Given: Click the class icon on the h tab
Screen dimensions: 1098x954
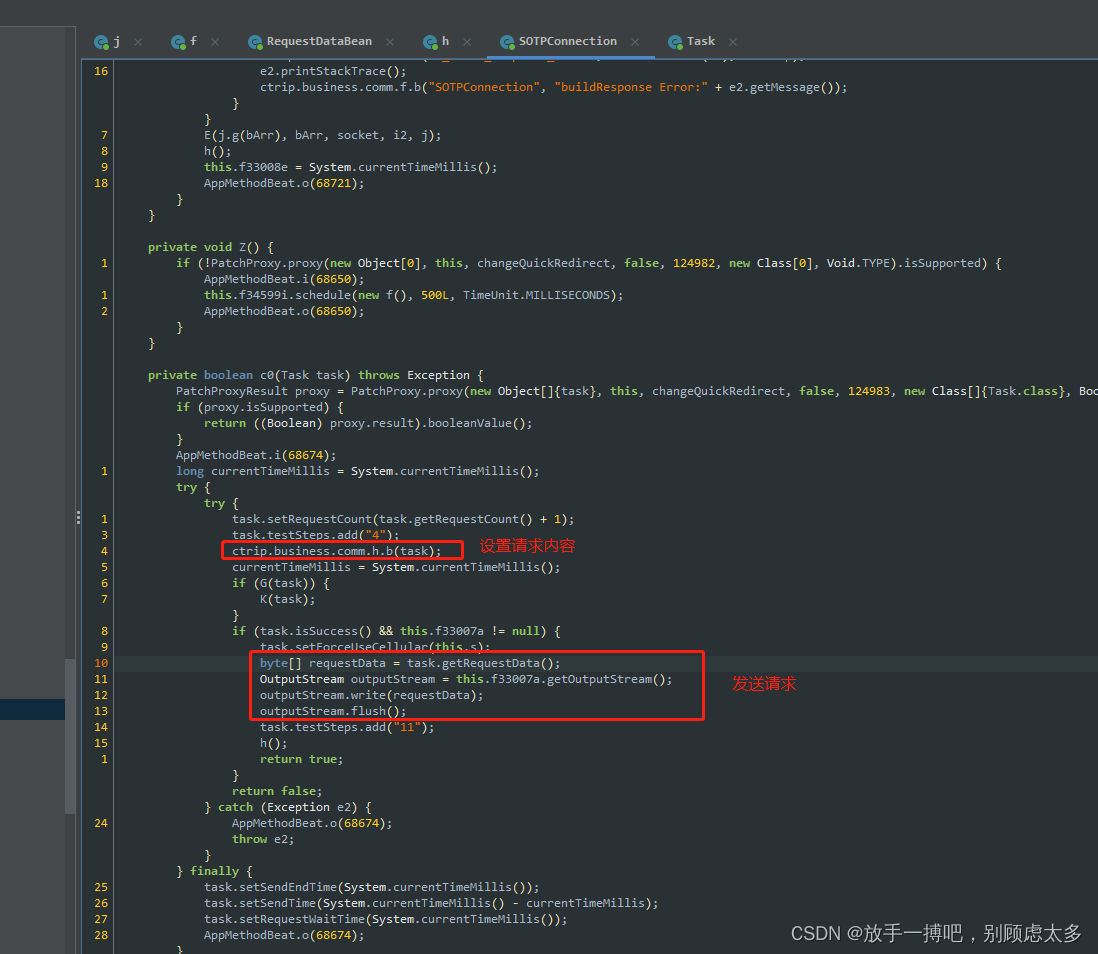Looking at the screenshot, I should tap(431, 42).
